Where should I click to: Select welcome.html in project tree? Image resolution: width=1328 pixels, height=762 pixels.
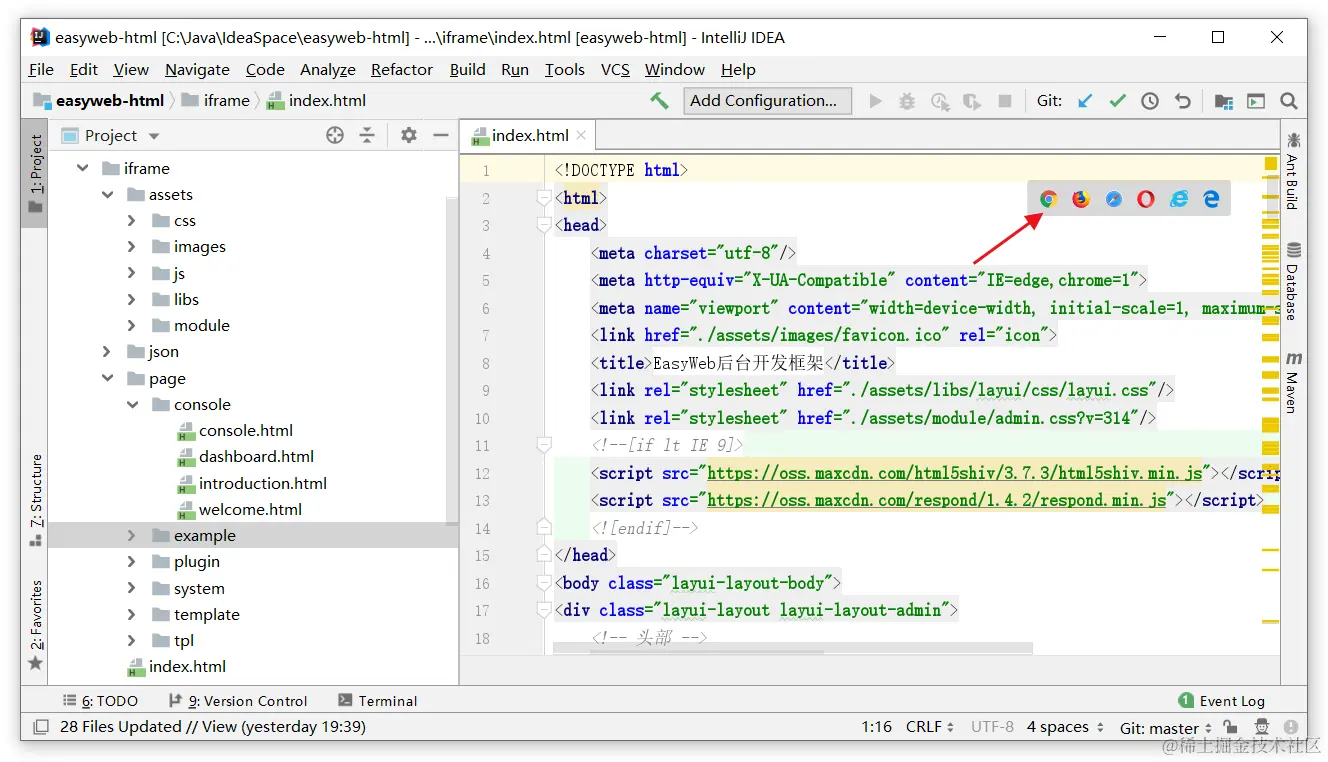pyautogui.click(x=239, y=510)
